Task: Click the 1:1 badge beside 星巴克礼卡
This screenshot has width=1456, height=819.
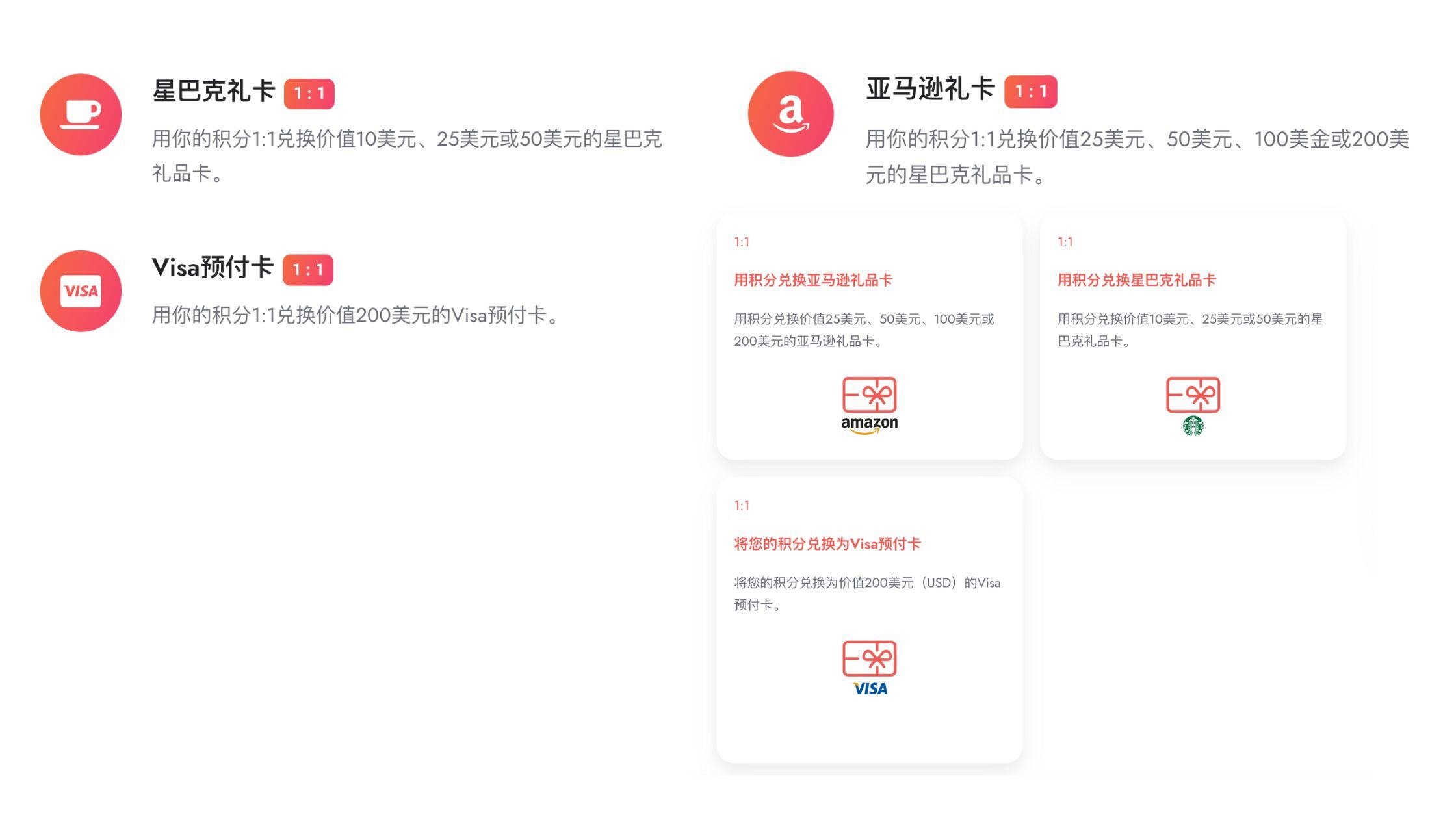Action: pyautogui.click(x=309, y=94)
